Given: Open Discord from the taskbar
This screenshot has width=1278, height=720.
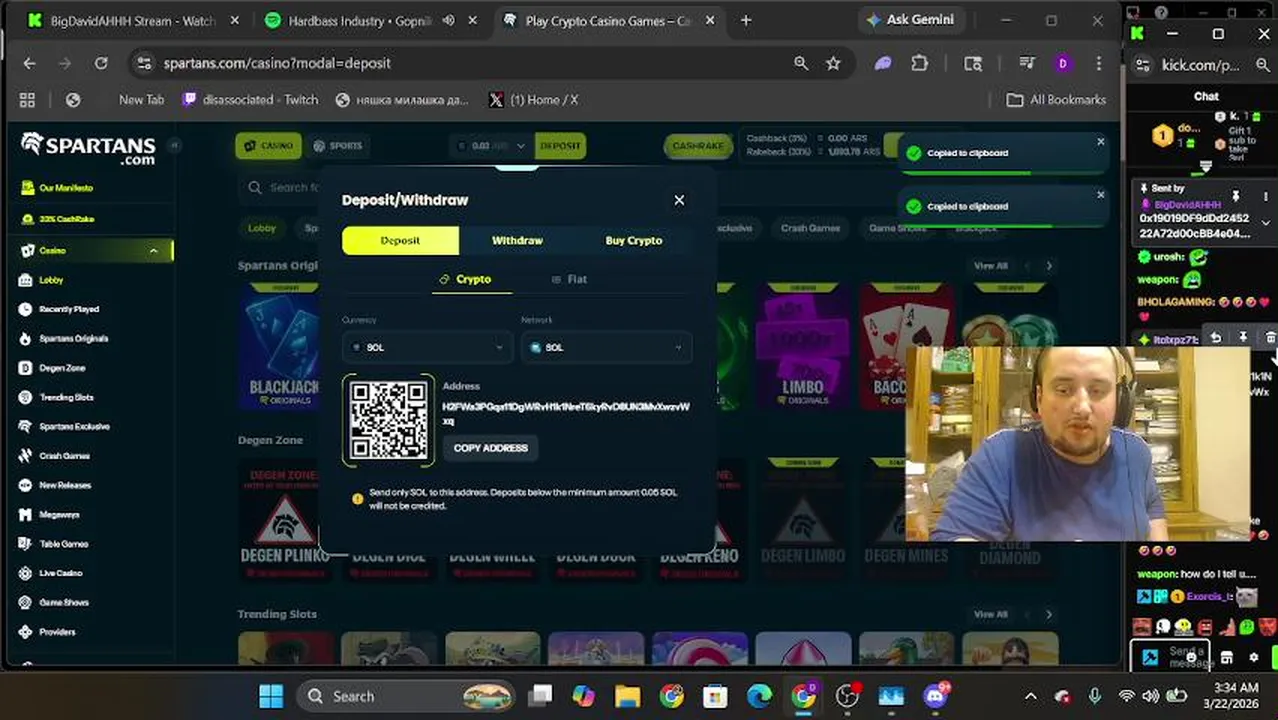Looking at the screenshot, I should click(x=937, y=696).
